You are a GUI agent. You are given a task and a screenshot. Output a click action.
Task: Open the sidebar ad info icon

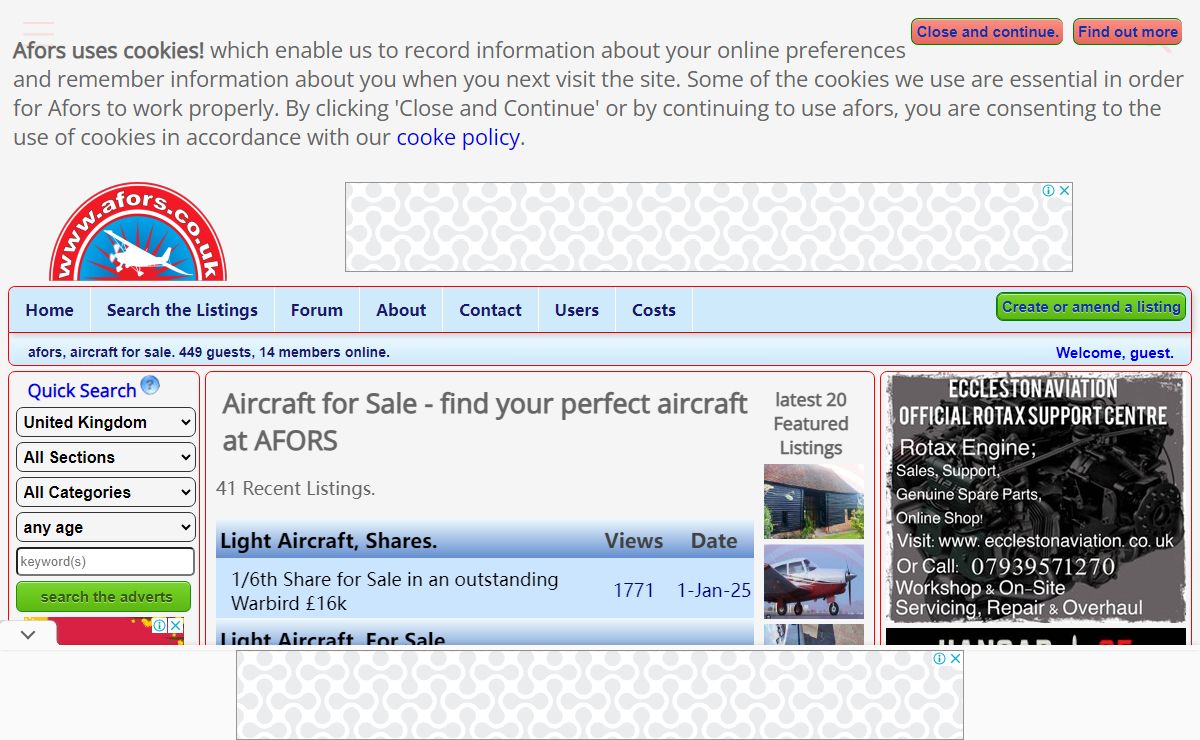[x=160, y=625]
